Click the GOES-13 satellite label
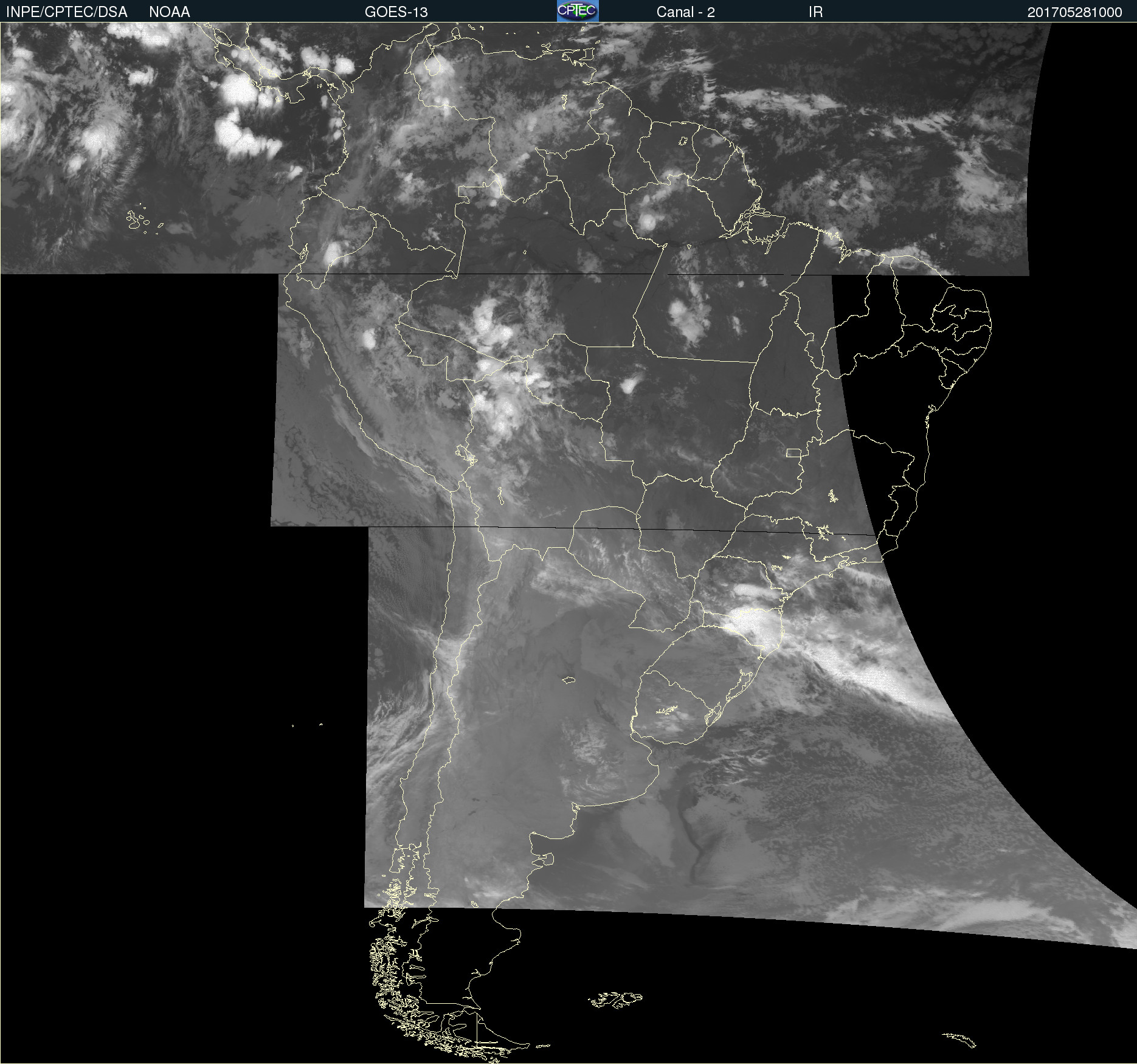Image resolution: width=1137 pixels, height=1064 pixels. 396,12
